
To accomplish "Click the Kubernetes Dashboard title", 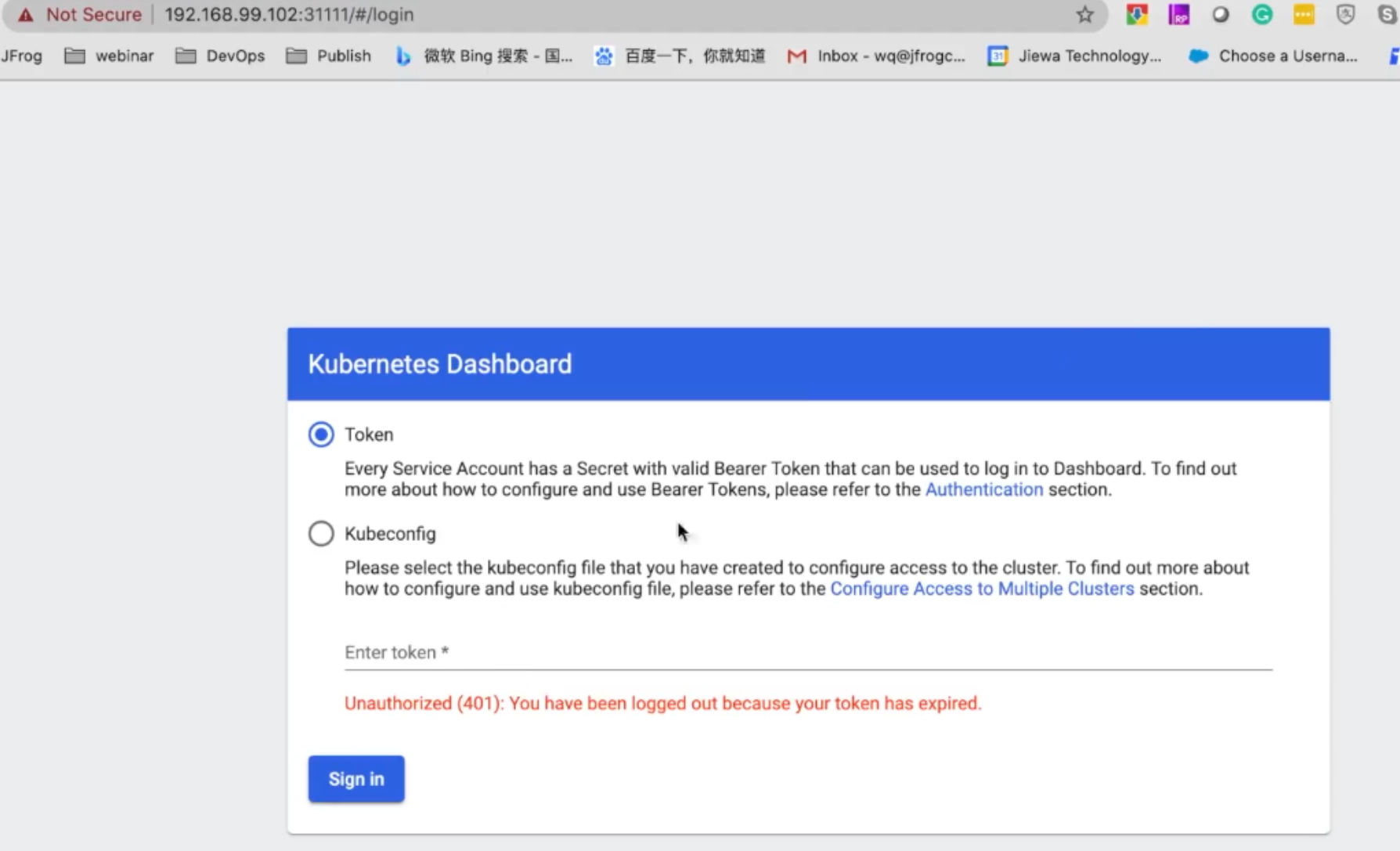I will coord(440,364).
